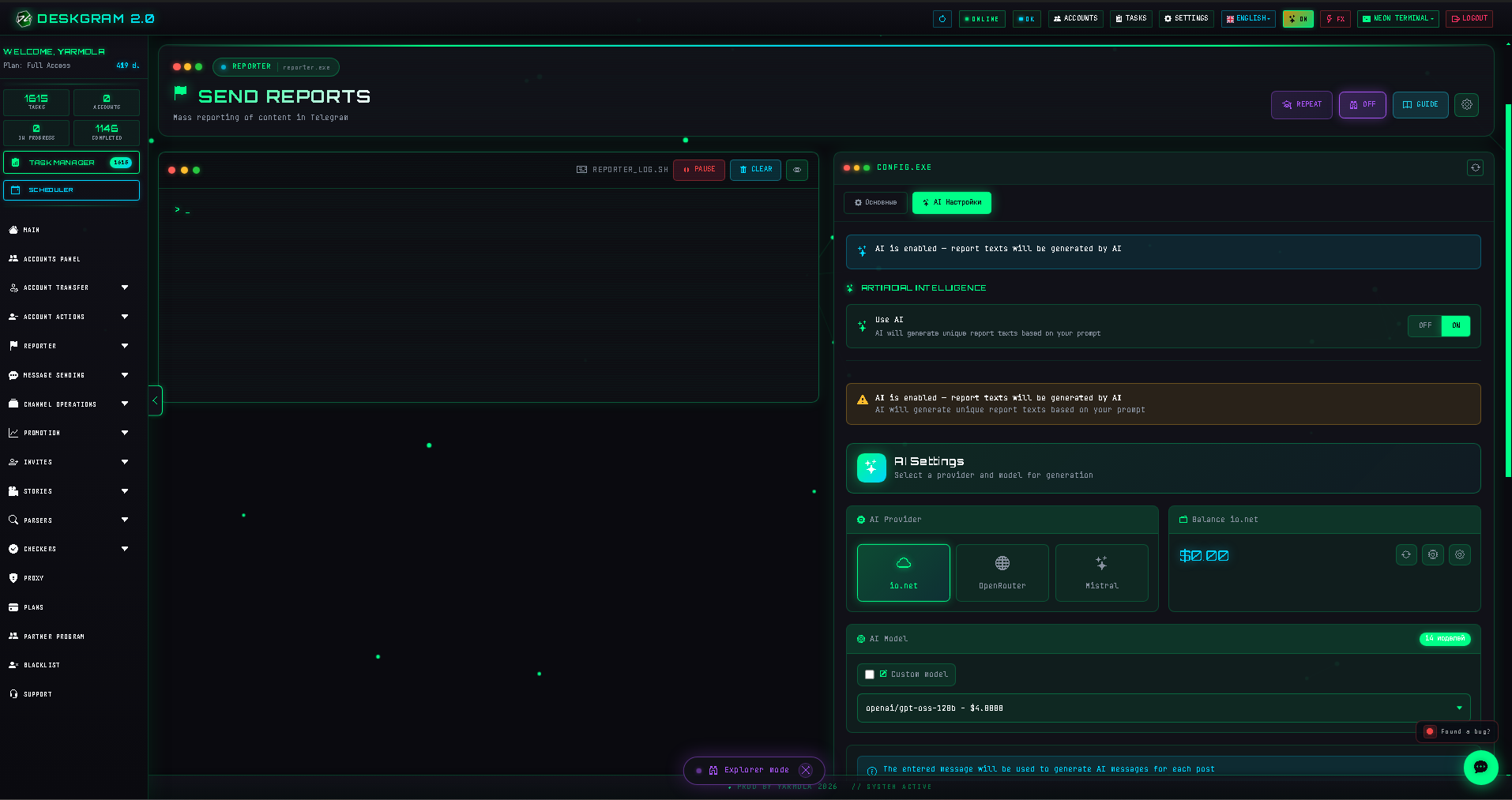This screenshot has height=800, width=1512.
Task: Toggle the FX effects button
Action: coord(1335,18)
